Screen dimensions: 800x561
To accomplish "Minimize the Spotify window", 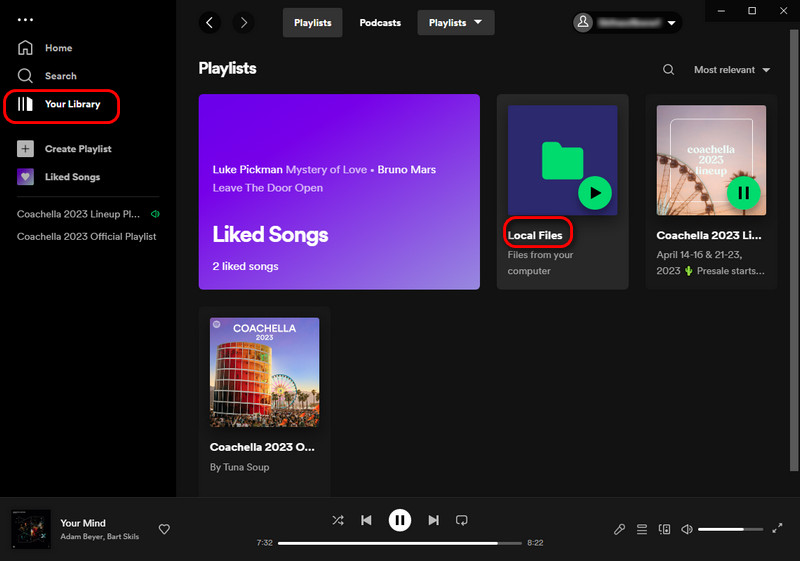I will pyautogui.click(x=721, y=11).
